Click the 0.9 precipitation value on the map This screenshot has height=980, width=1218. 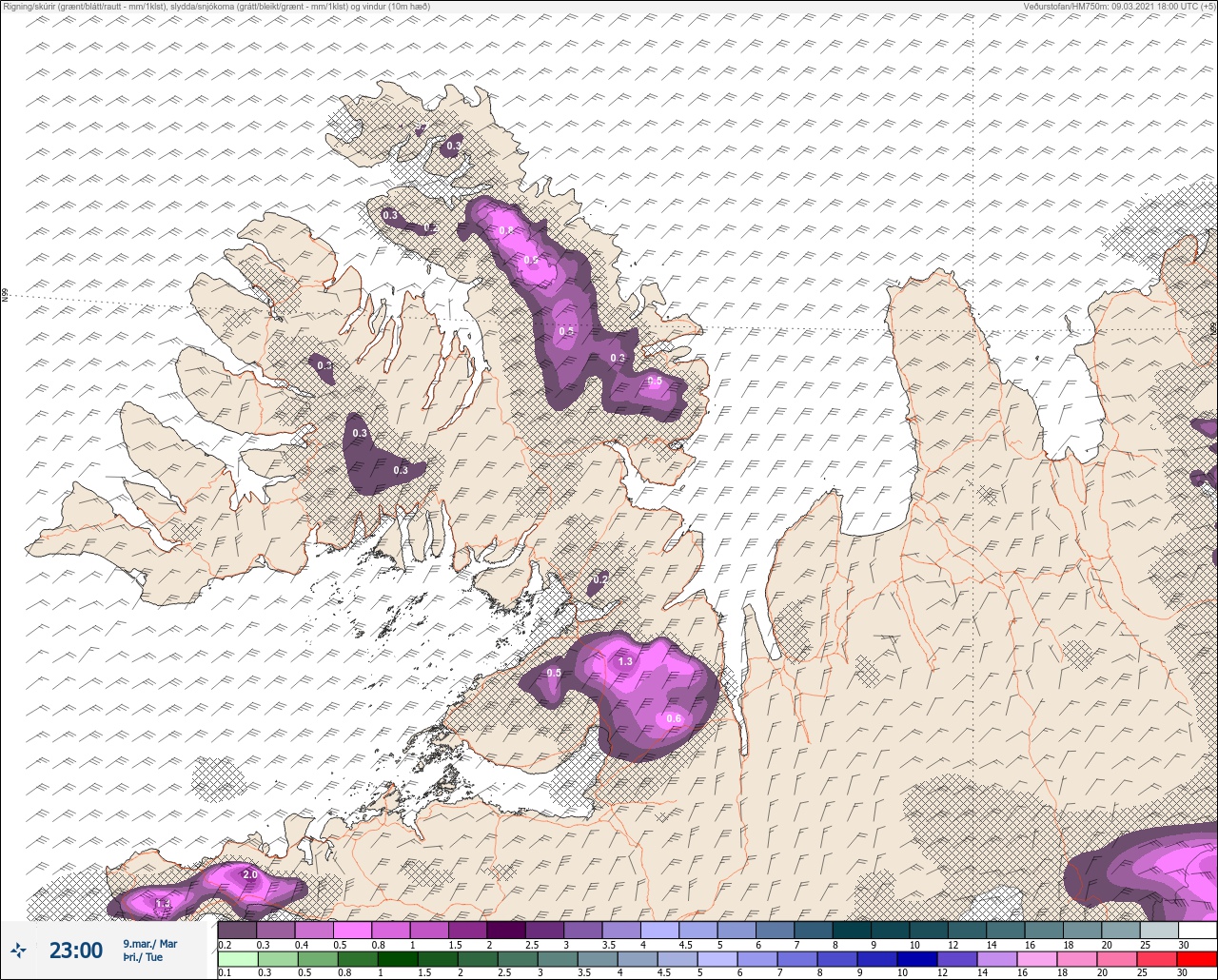pyautogui.click(x=531, y=260)
